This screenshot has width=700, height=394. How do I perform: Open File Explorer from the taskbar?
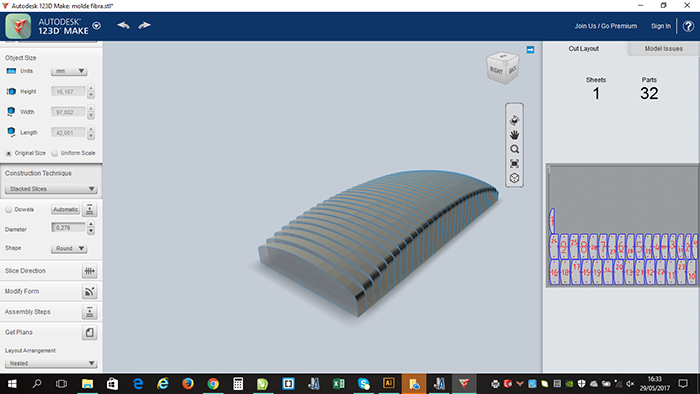(87, 384)
